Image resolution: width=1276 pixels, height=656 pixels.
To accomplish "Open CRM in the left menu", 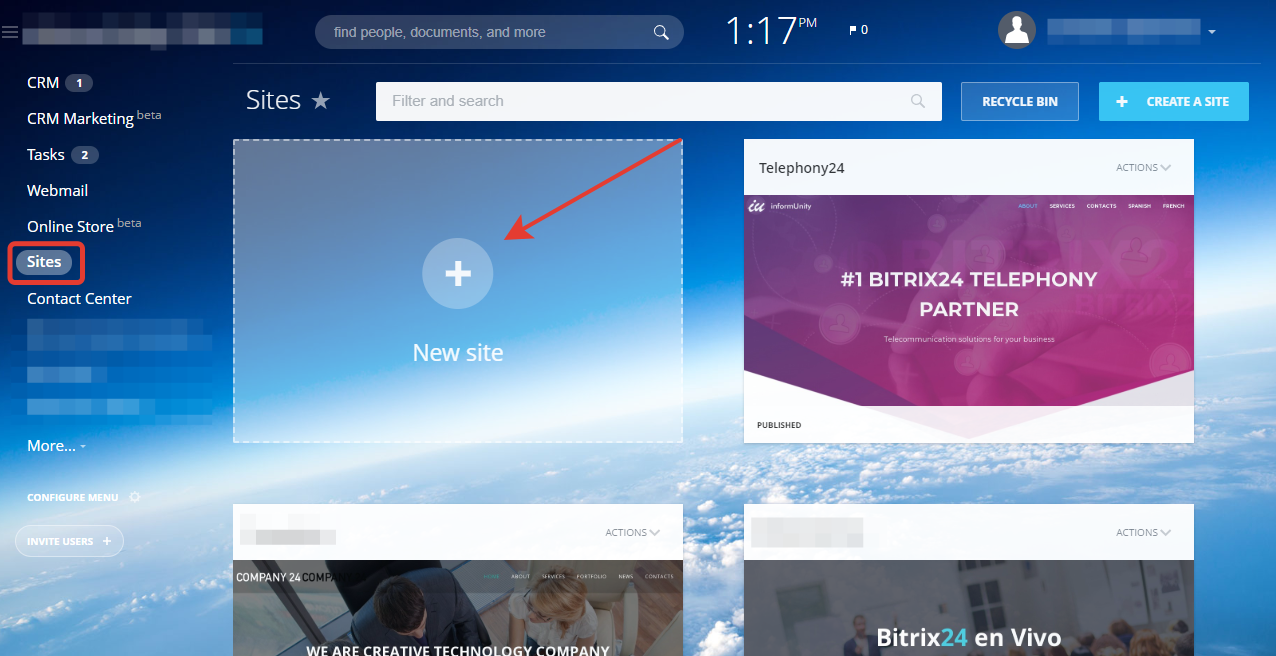I will [x=43, y=83].
